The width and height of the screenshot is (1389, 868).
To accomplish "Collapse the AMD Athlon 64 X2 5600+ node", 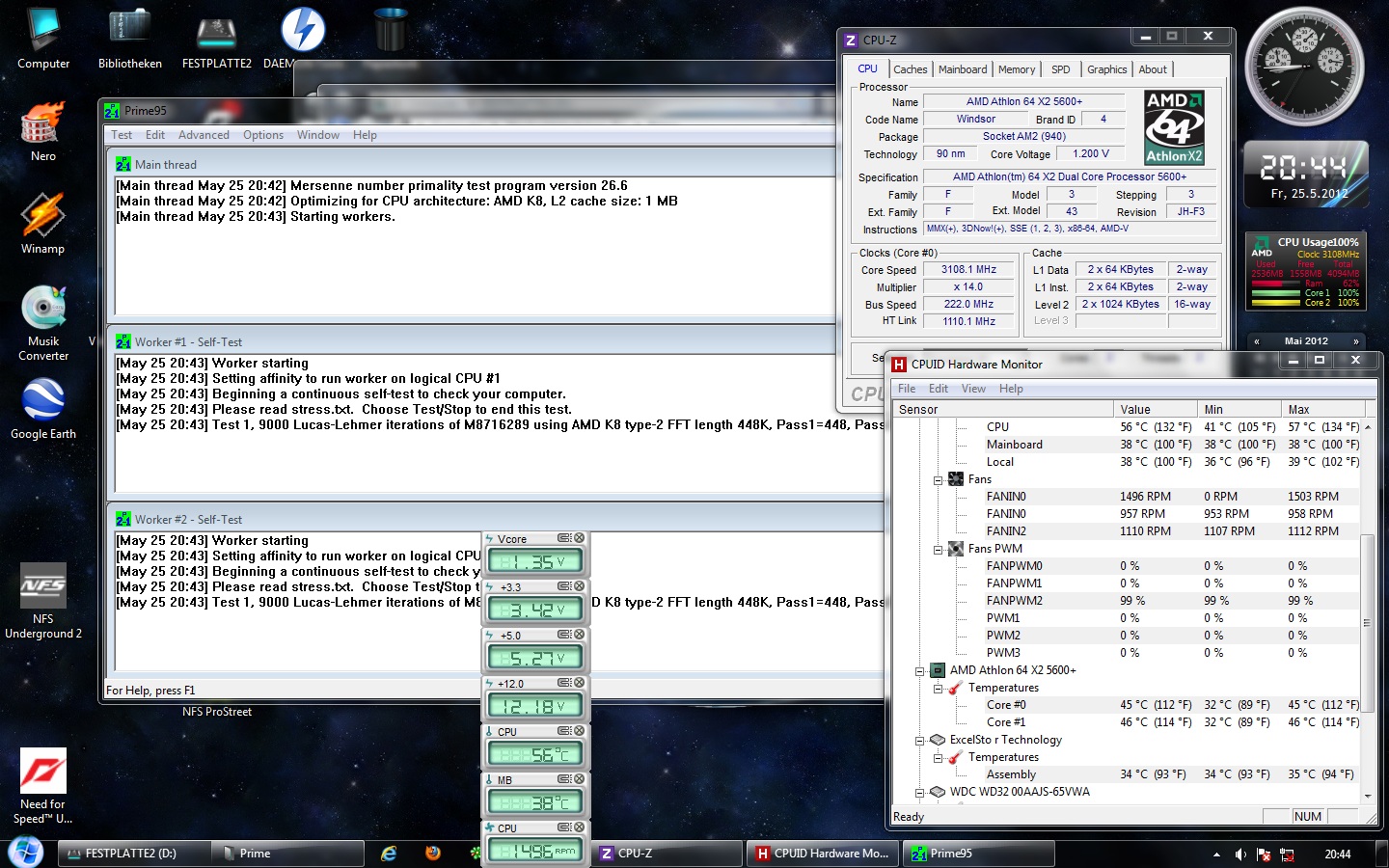I will (x=920, y=670).
